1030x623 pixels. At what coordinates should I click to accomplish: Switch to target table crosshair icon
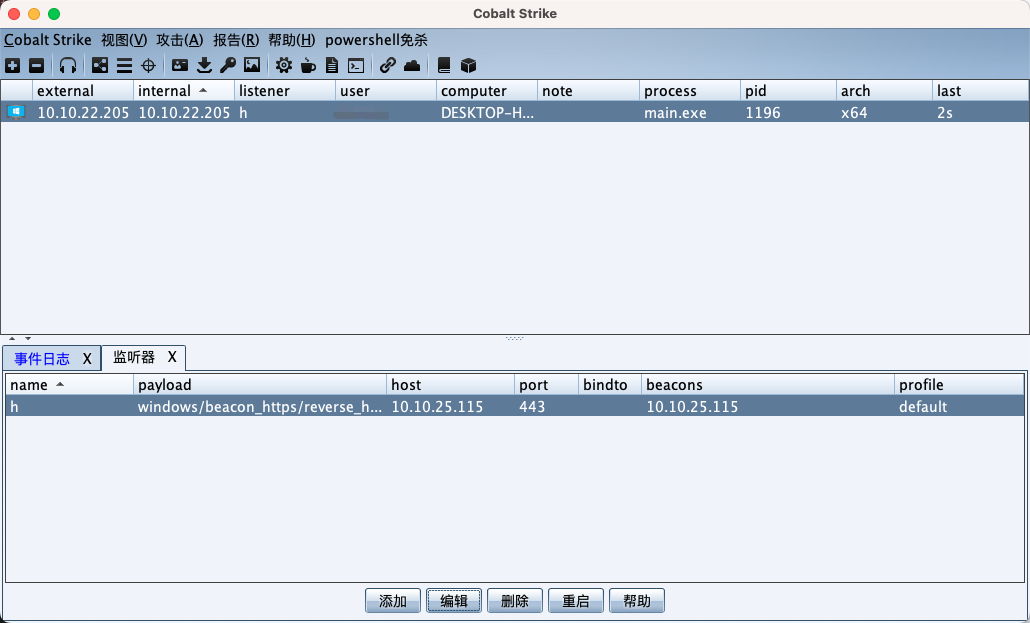coord(148,65)
